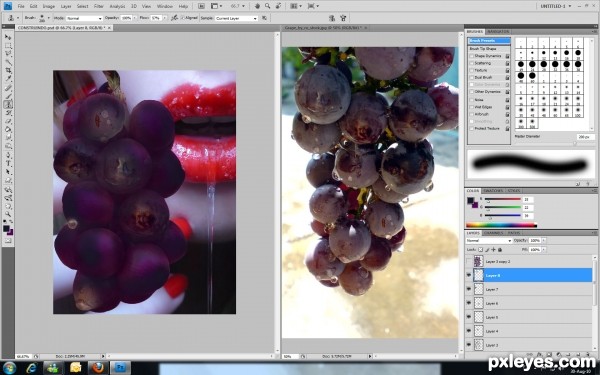Viewport: 600px width, 375px height.
Task: Select the Magic Wand tool
Action: 8,62
